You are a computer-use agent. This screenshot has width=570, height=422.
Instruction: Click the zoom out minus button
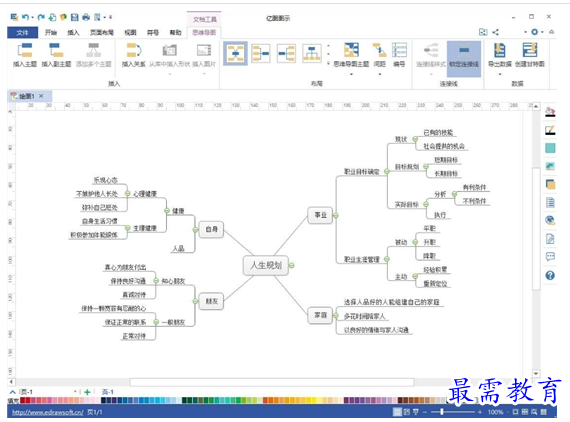tap(425, 412)
